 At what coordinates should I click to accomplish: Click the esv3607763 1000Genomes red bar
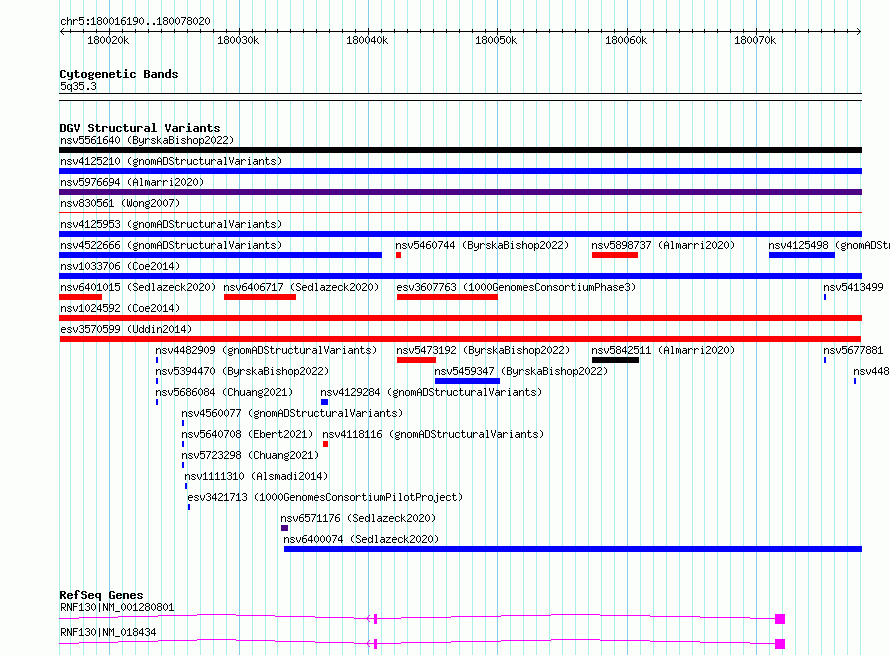pos(447,297)
